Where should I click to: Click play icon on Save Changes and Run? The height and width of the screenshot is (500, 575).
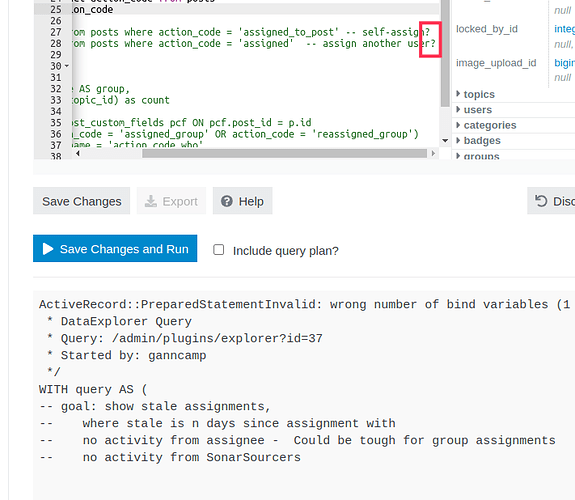click(48, 249)
